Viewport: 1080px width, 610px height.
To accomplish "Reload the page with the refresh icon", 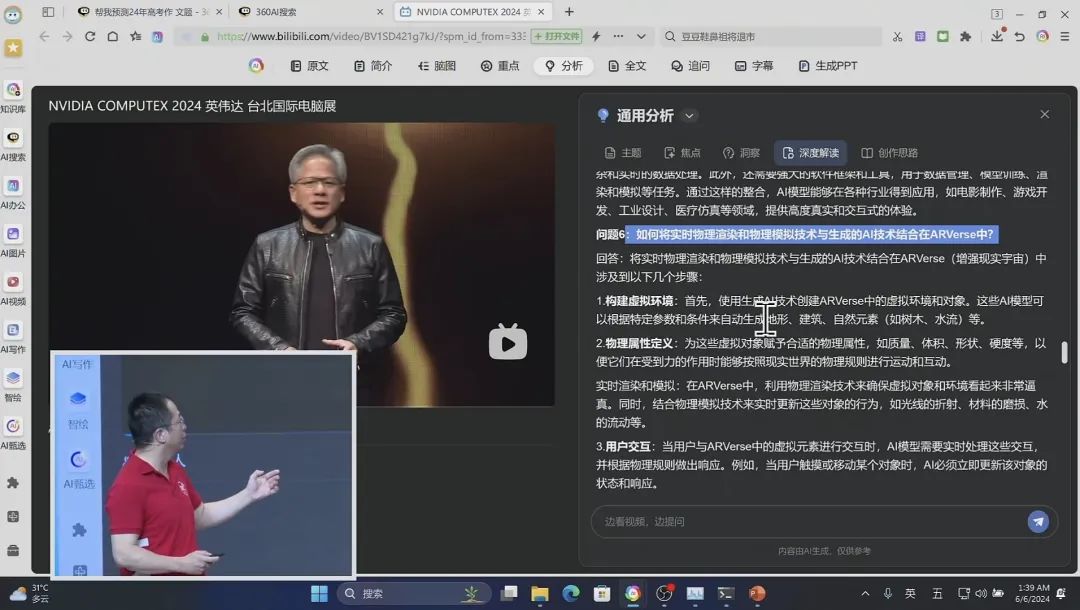I will pyautogui.click(x=90, y=36).
